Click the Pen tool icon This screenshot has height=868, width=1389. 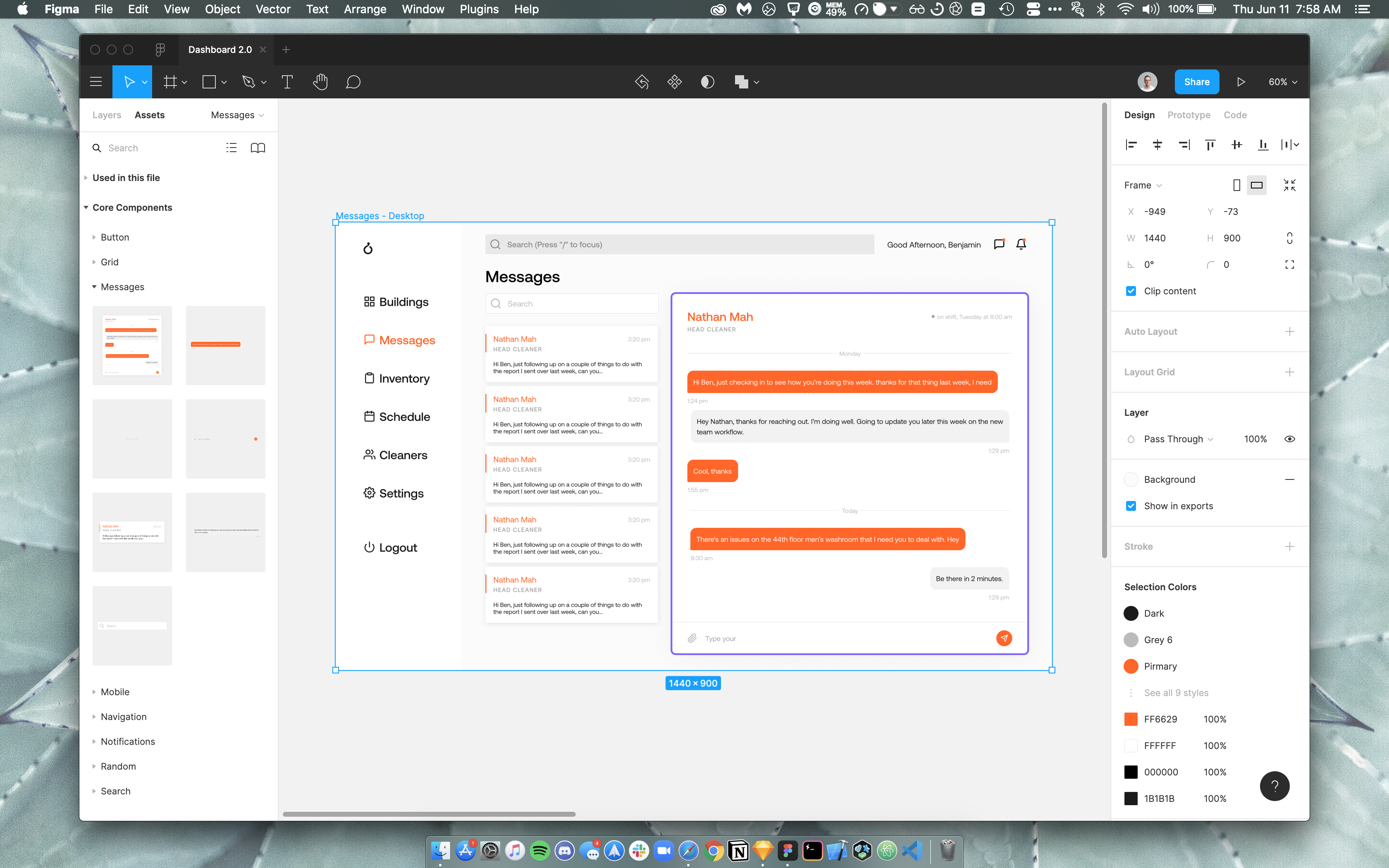(248, 82)
